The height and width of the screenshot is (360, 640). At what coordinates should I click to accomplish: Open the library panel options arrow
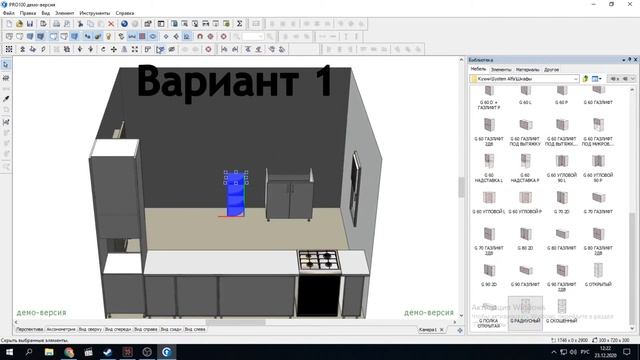point(623,60)
